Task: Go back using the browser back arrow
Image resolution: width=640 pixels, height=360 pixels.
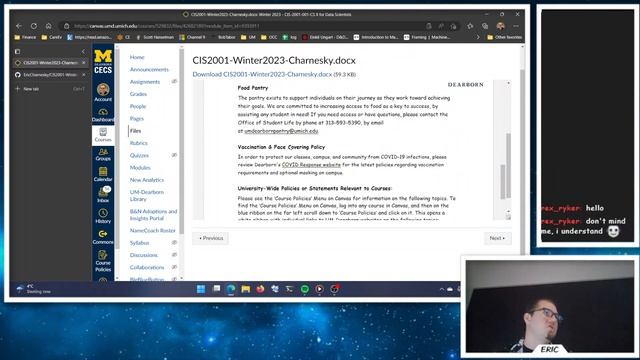Action: tap(19, 26)
